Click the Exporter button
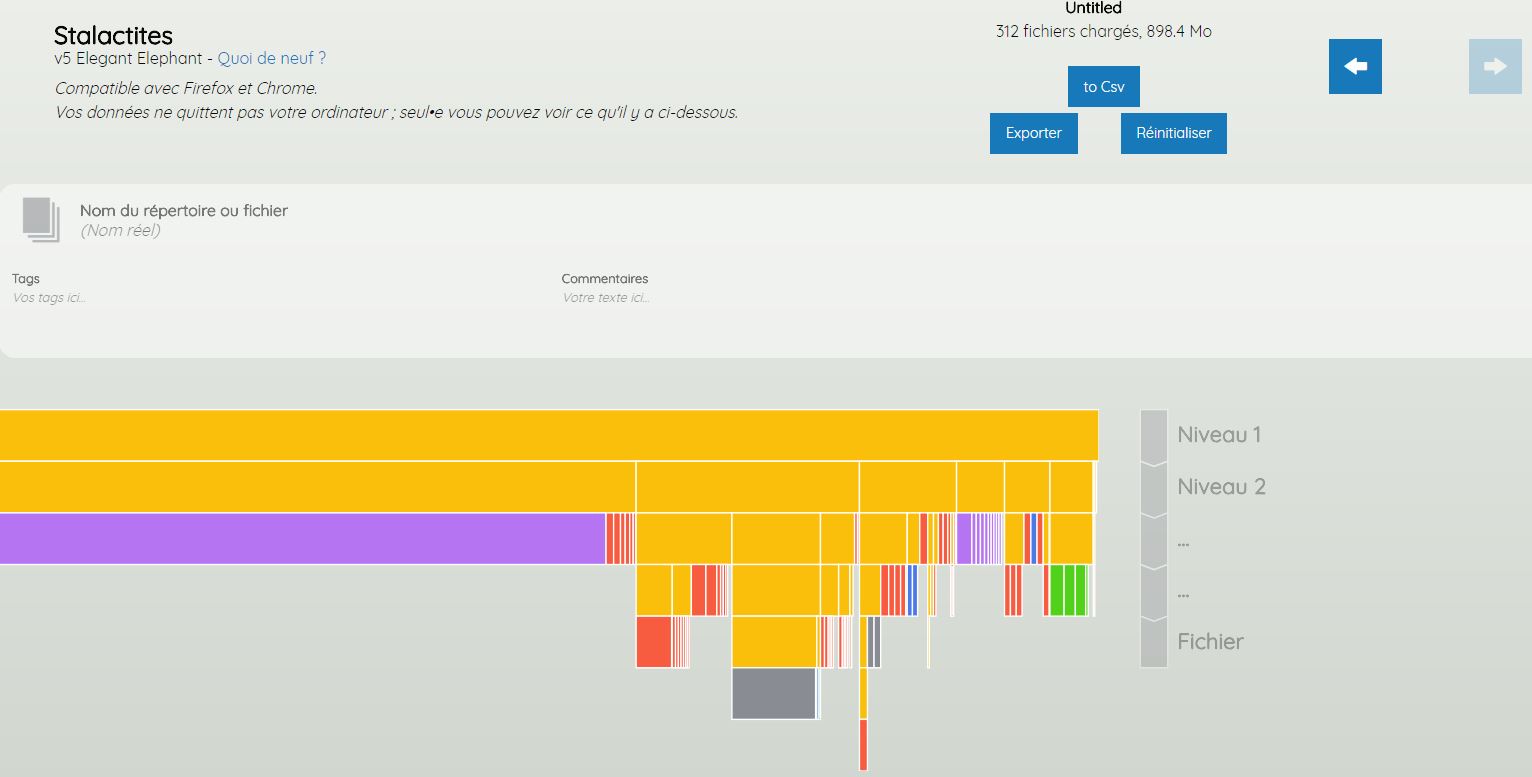Image resolution: width=1532 pixels, height=777 pixels. click(1033, 133)
